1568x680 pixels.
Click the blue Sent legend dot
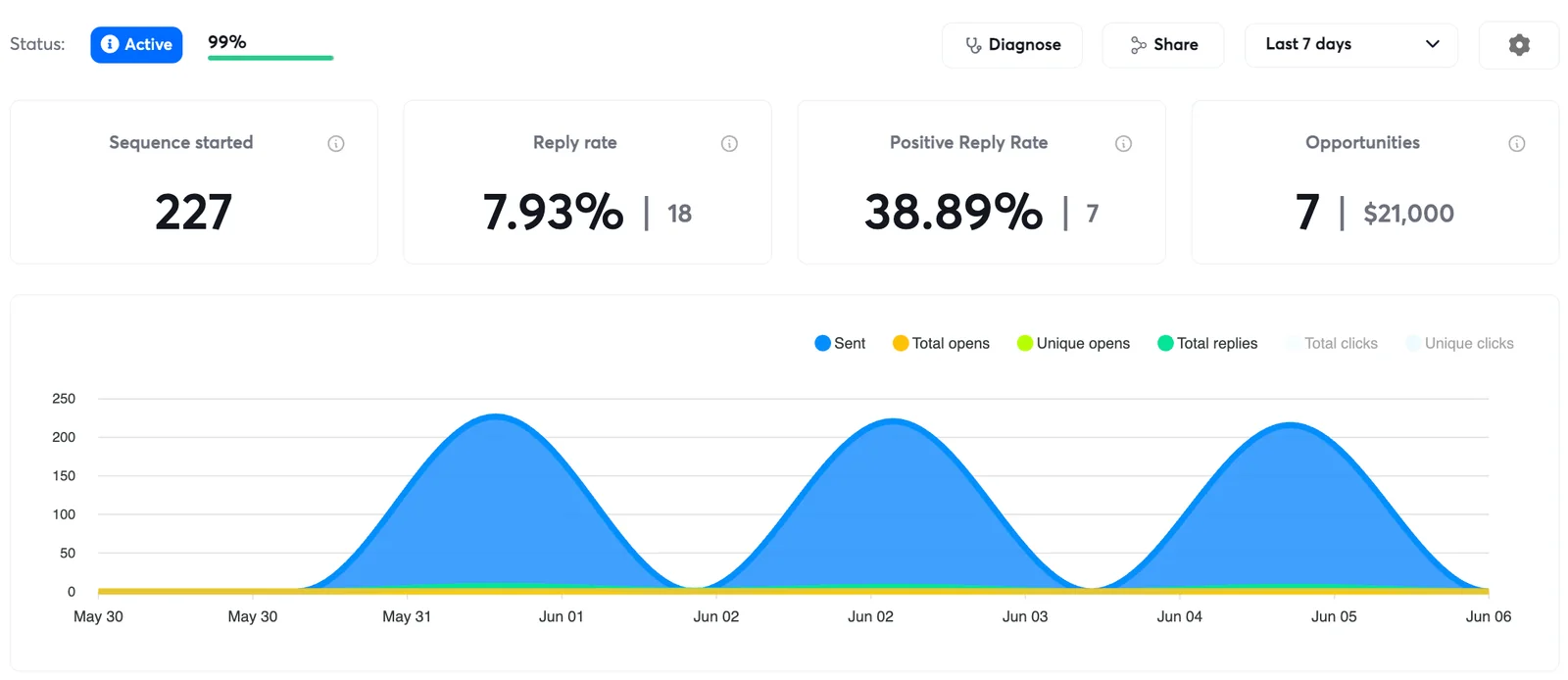pos(823,343)
